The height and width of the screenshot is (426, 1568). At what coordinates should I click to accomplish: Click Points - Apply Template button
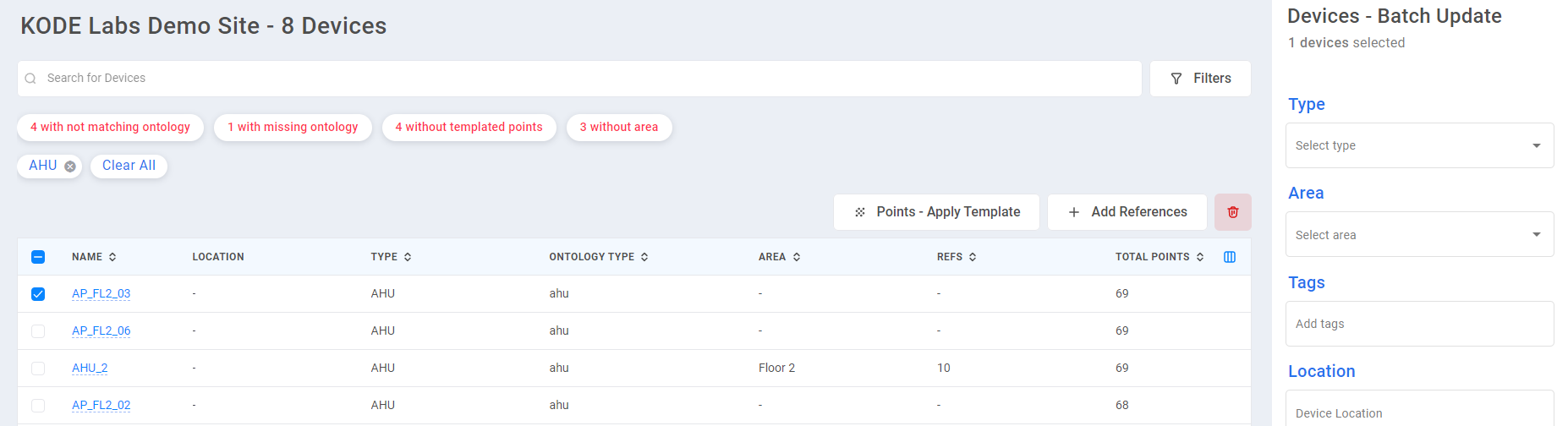pos(936,212)
